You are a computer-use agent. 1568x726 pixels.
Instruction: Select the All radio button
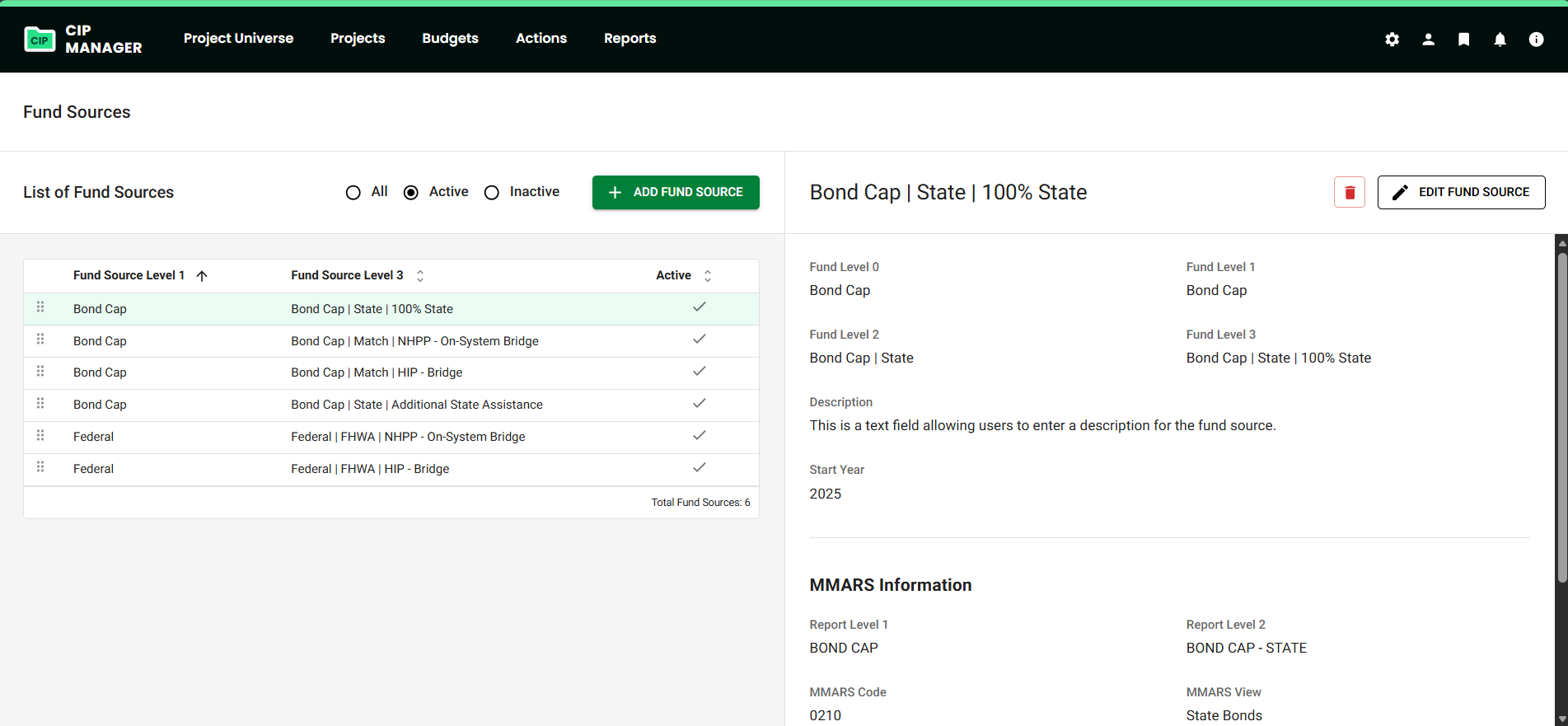[x=353, y=193]
